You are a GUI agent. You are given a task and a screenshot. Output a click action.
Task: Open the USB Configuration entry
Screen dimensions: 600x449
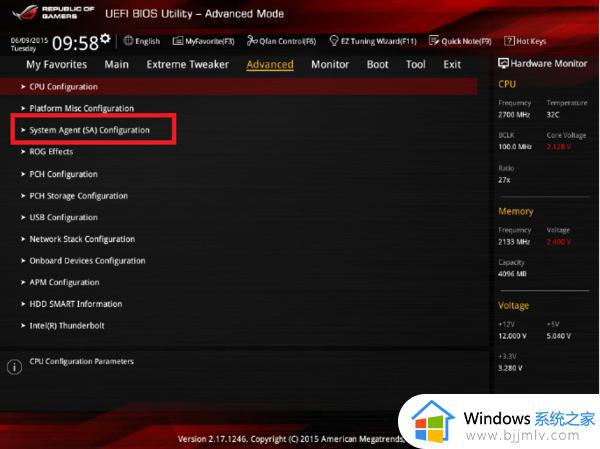64,217
